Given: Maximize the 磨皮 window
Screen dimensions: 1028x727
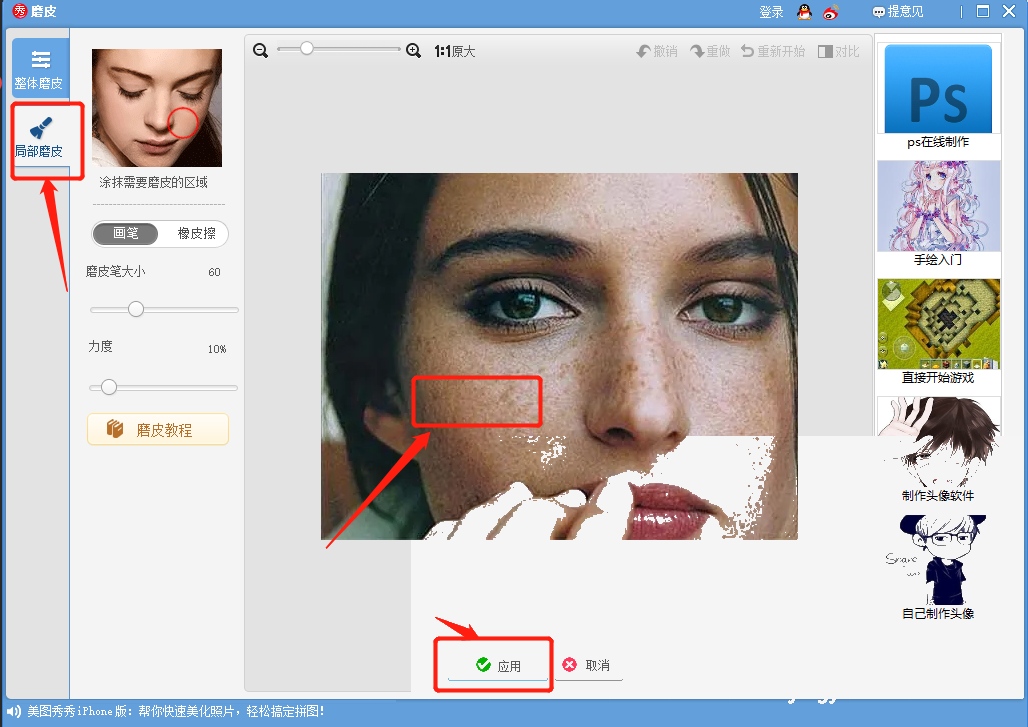Looking at the screenshot, I should [983, 11].
